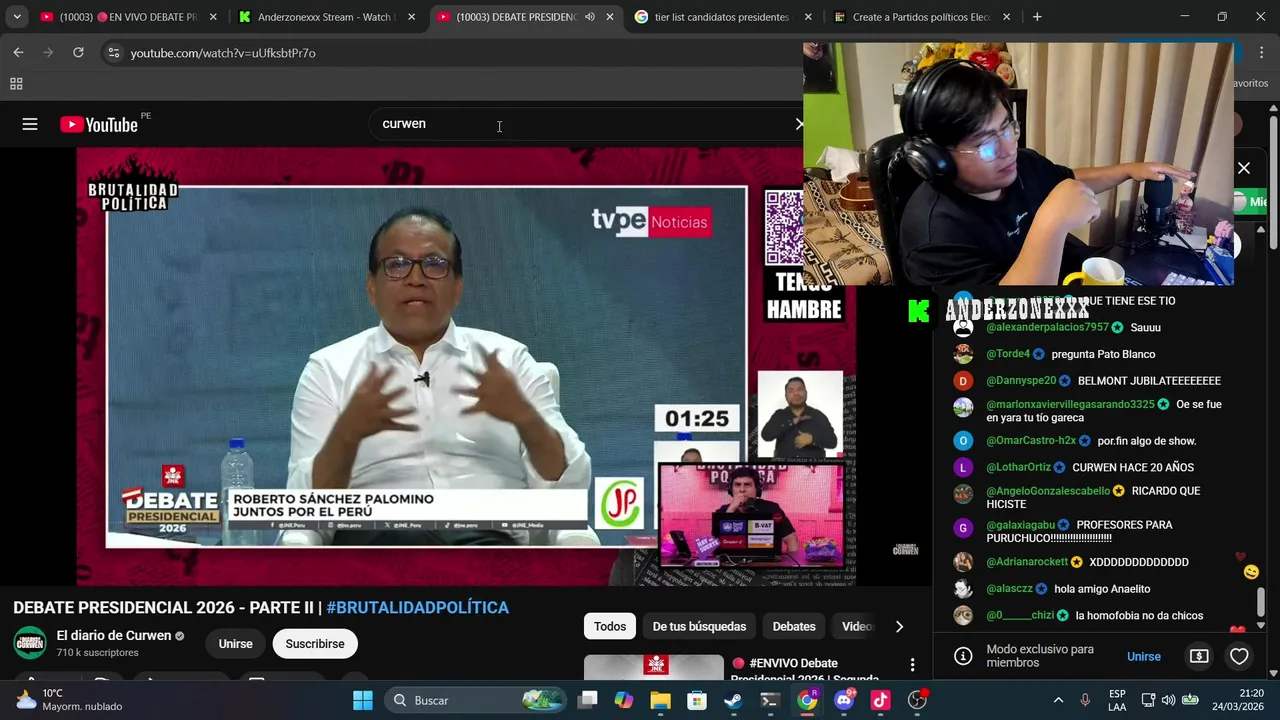Open the recommended #ENVIVO Debate thumbnail

(654, 668)
